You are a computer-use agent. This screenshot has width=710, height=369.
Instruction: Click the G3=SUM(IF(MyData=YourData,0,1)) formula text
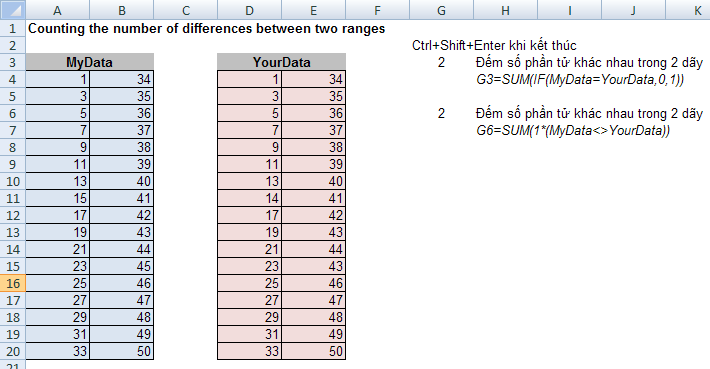coord(580,80)
